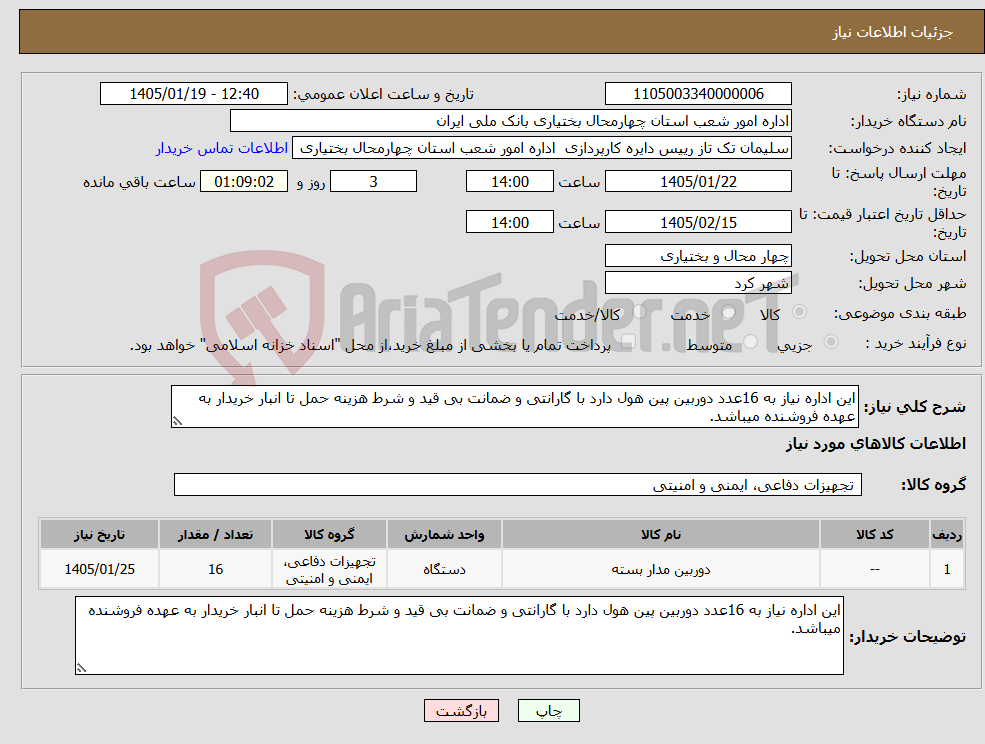This screenshot has height=744, width=985.
Task: Click the واحد شمارش column header
Action: [444, 534]
